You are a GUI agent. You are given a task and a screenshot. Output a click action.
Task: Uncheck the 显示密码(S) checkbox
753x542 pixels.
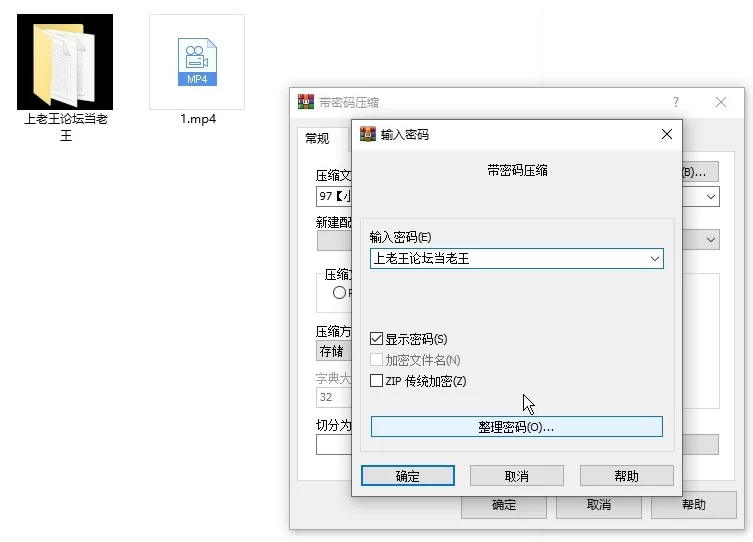click(376, 339)
